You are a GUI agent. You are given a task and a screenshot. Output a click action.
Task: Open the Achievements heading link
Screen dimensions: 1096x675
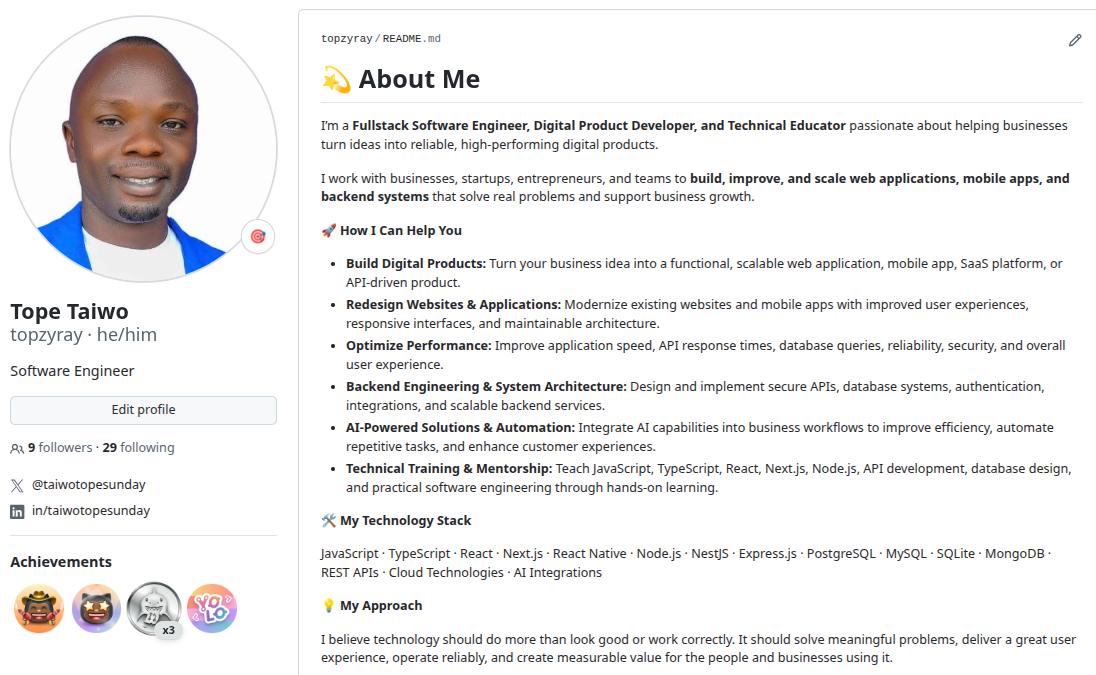point(61,562)
